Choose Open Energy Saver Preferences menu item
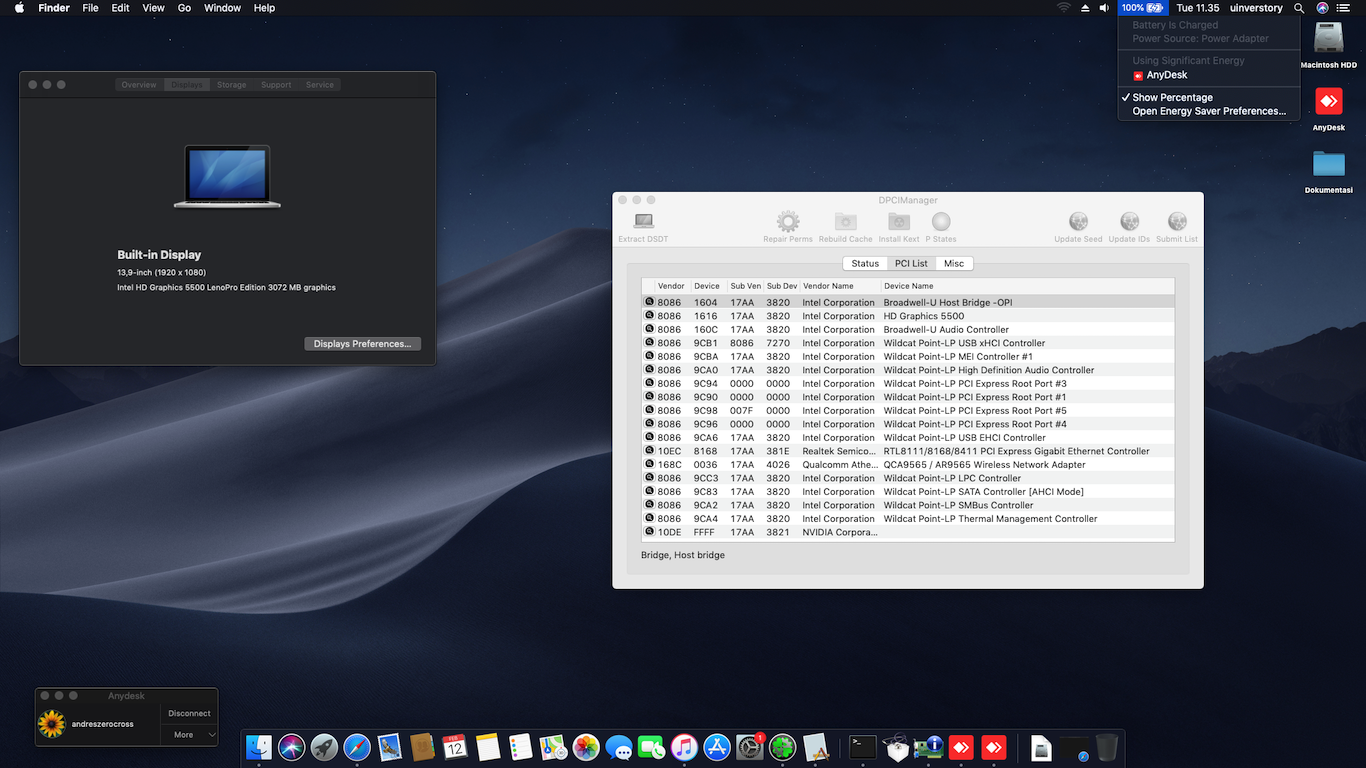 [x=1208, y=112]
